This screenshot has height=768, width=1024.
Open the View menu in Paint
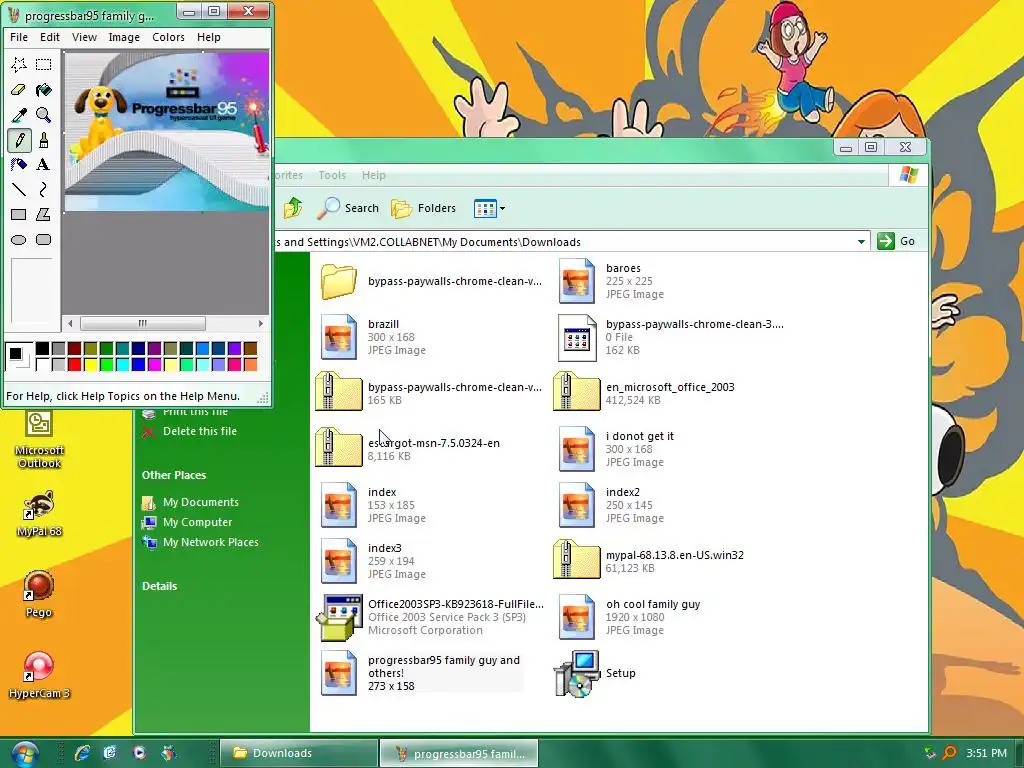(x=84, y=37)
